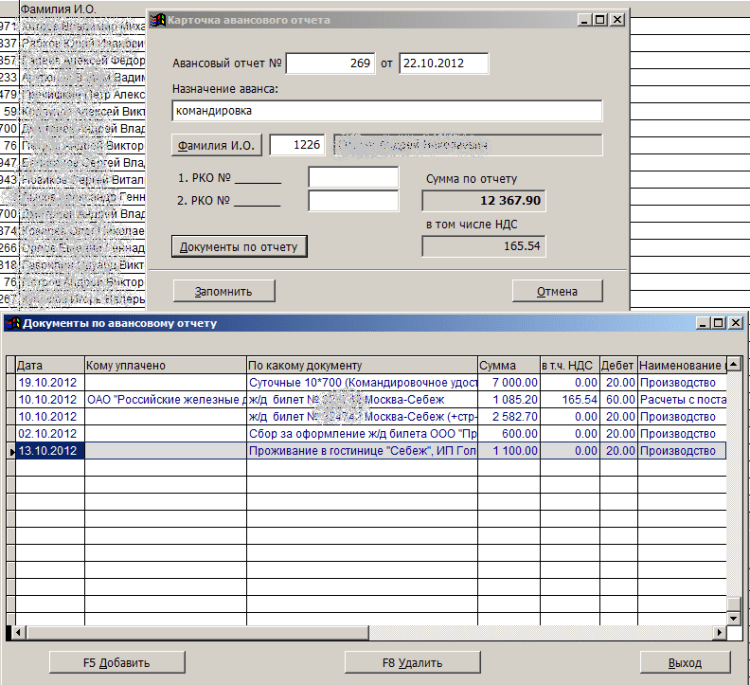Click the Дата column header
750x685 pixels.
(50, 365)
